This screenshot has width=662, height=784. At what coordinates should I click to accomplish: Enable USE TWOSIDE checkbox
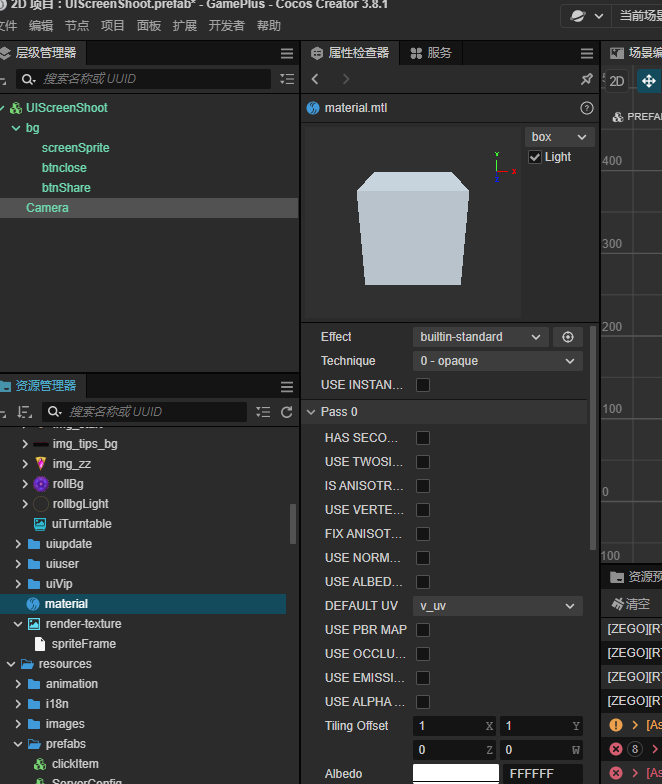point(423,462)
